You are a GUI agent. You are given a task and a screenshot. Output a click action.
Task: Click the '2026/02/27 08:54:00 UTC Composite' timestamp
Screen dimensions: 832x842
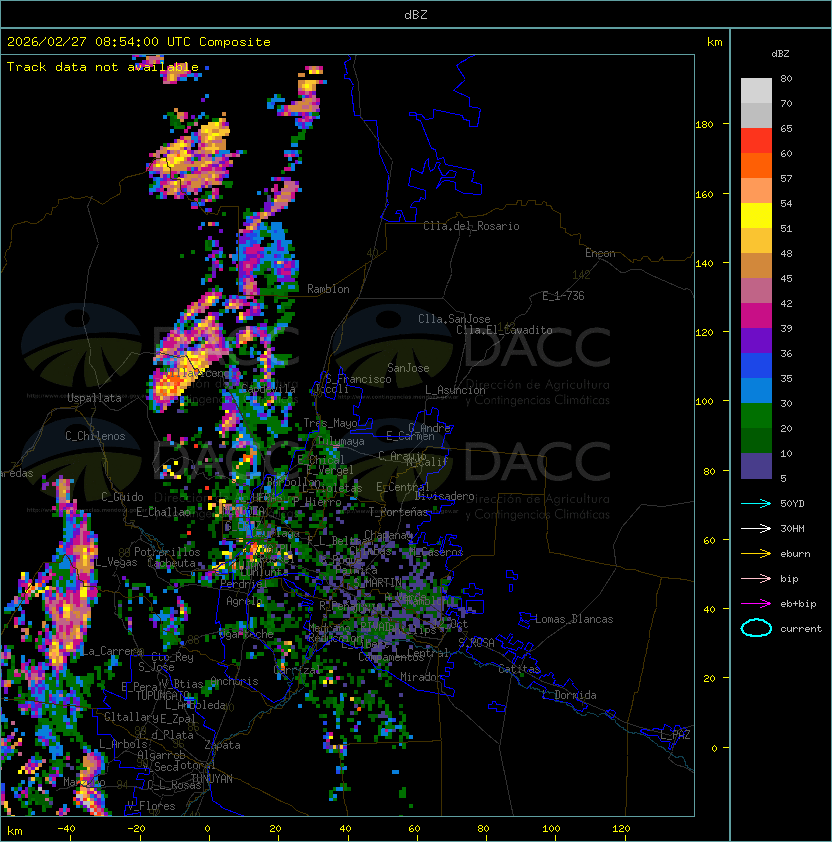coord(139,42)
